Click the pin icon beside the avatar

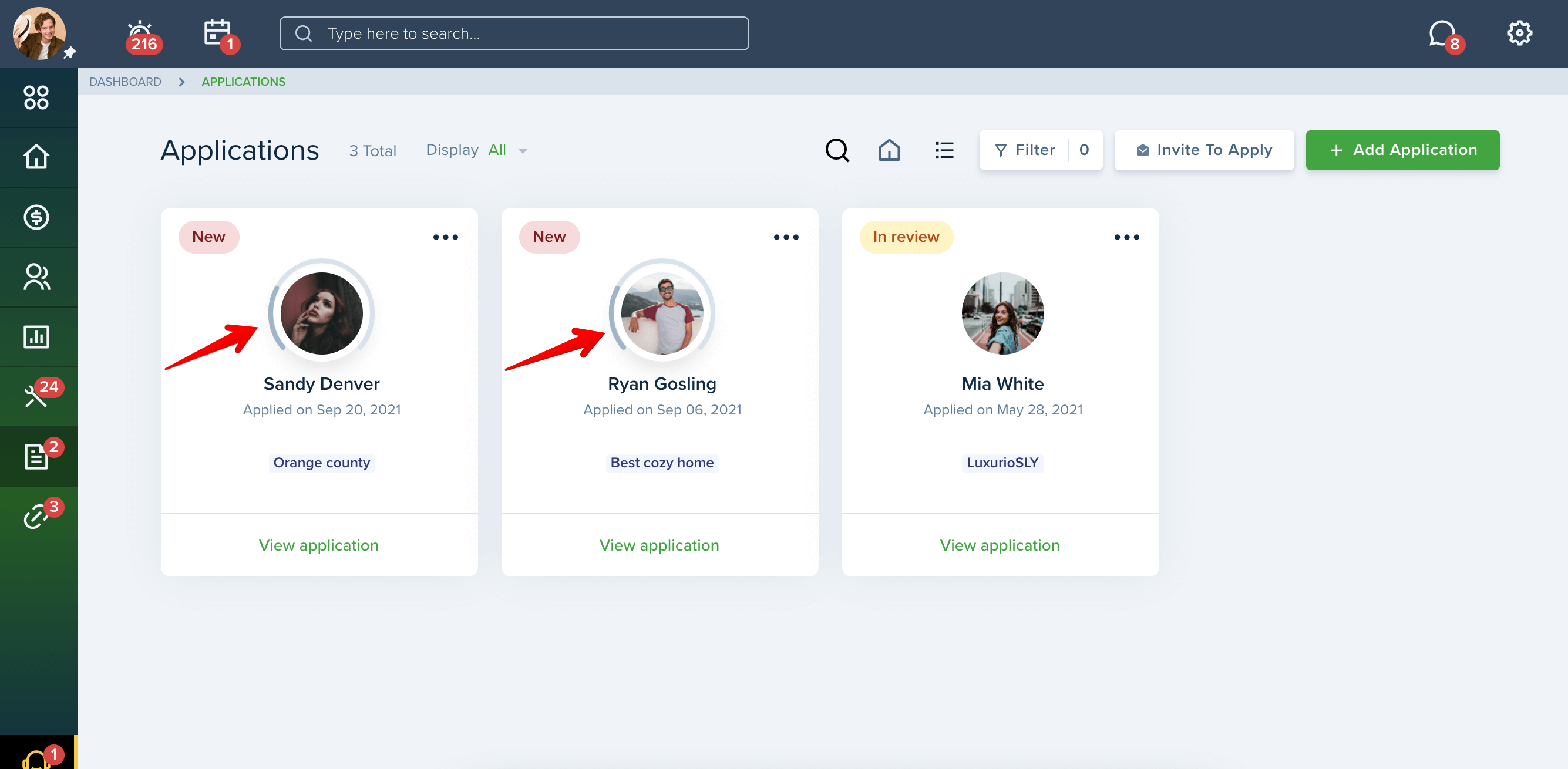(x=70, y=53)
